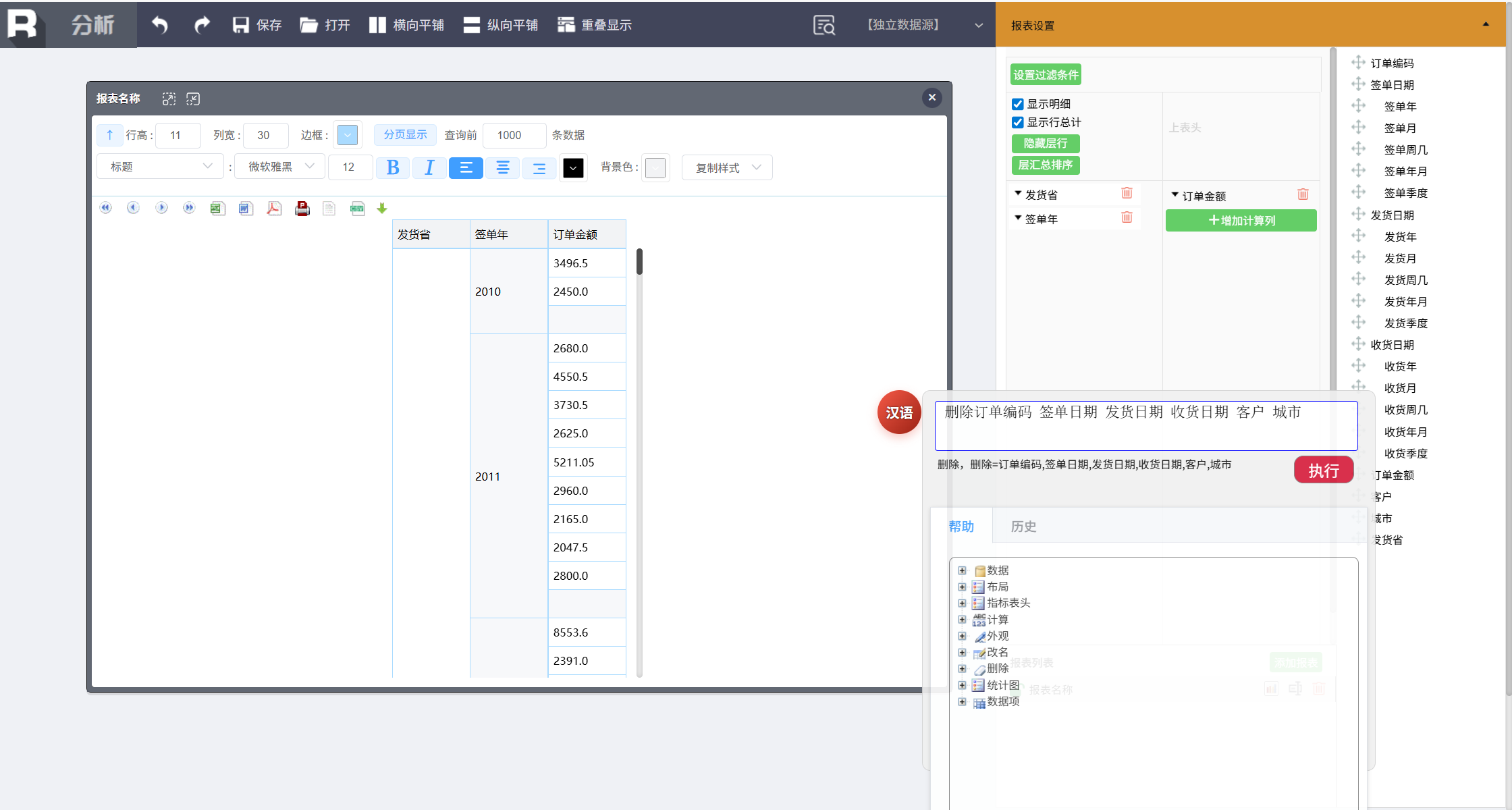
Task: Delete 发货省 row dimension trash icon
Action: [x=1127, y=194]
